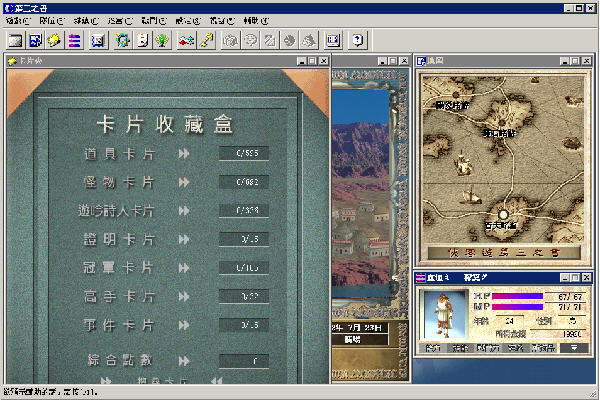Screen dimensions: 600x400
Task: Click the red and blue people toolbar icon
Action: click(187, 40)
